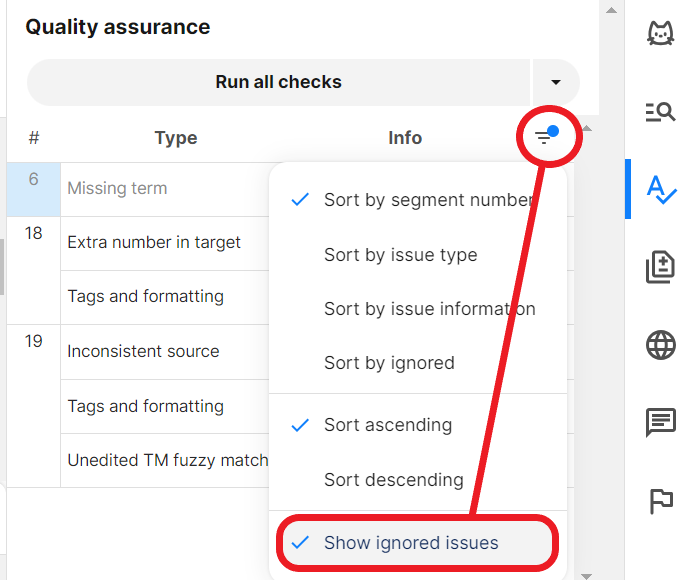Open the cat icon panel in sidebar

(661, 34)
